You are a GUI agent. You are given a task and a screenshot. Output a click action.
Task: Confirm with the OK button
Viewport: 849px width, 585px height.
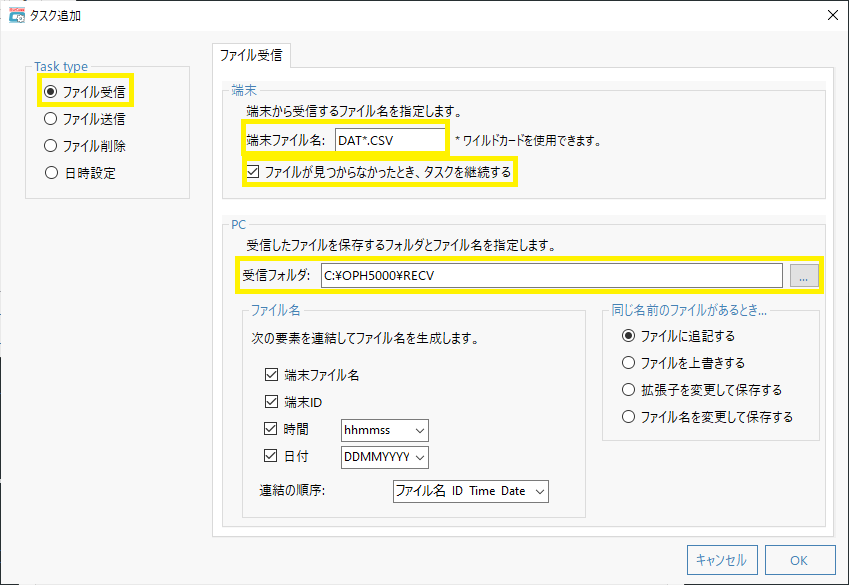800,560
